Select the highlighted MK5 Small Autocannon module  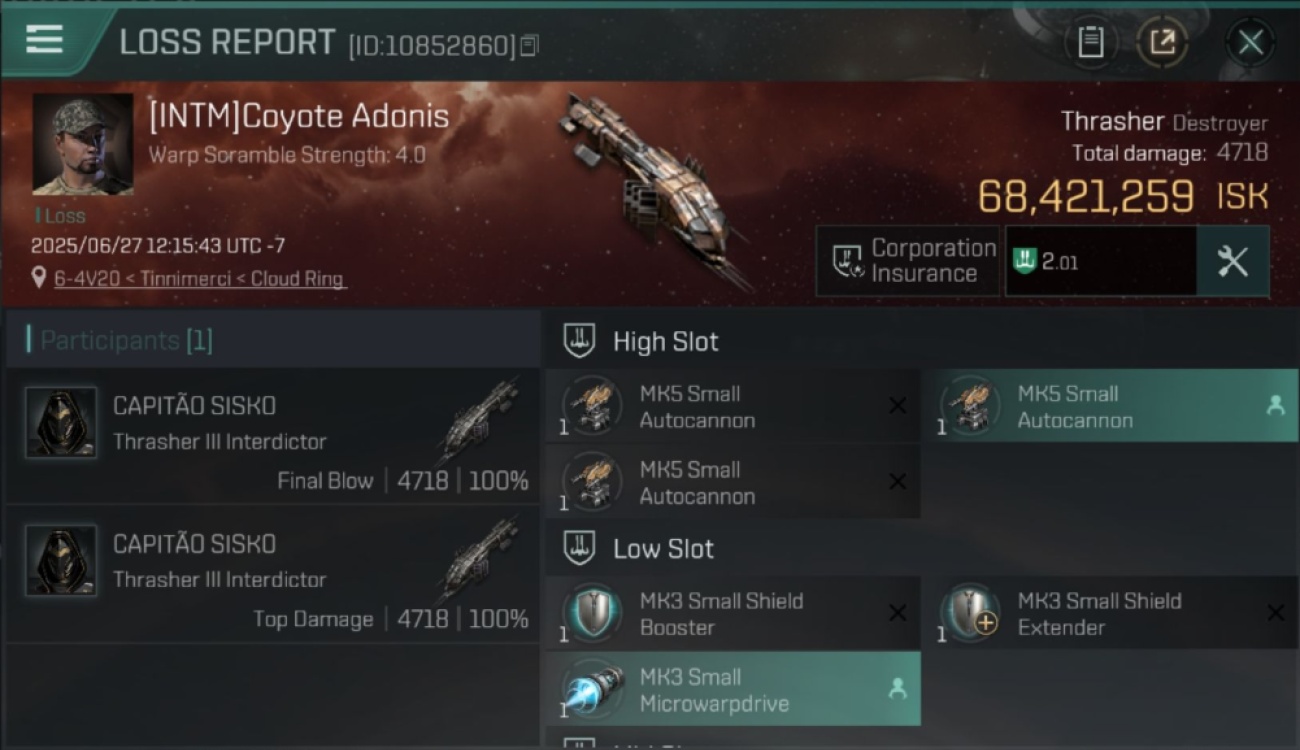(x=1110, y=406)
